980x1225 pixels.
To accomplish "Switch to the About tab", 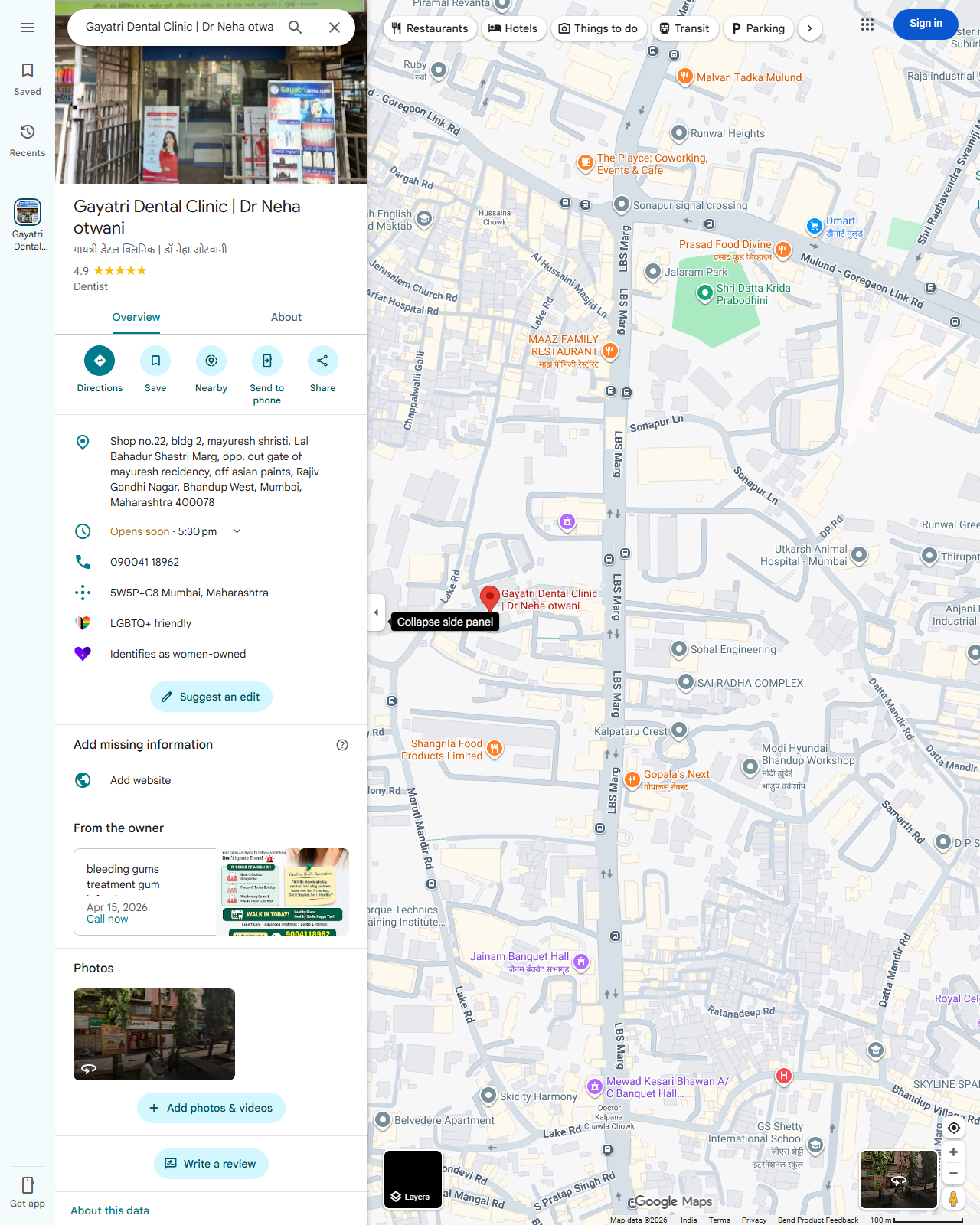I will (x=286, y=318).
